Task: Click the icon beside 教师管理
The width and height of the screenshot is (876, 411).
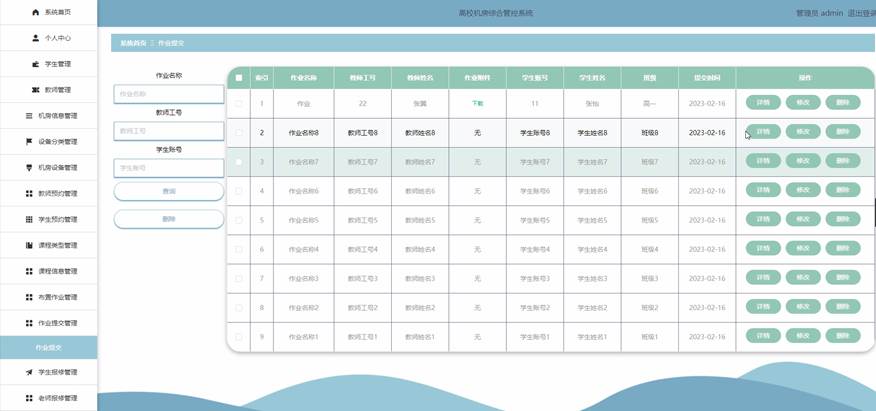Action: pyautogui.click(x=36, y=90)
